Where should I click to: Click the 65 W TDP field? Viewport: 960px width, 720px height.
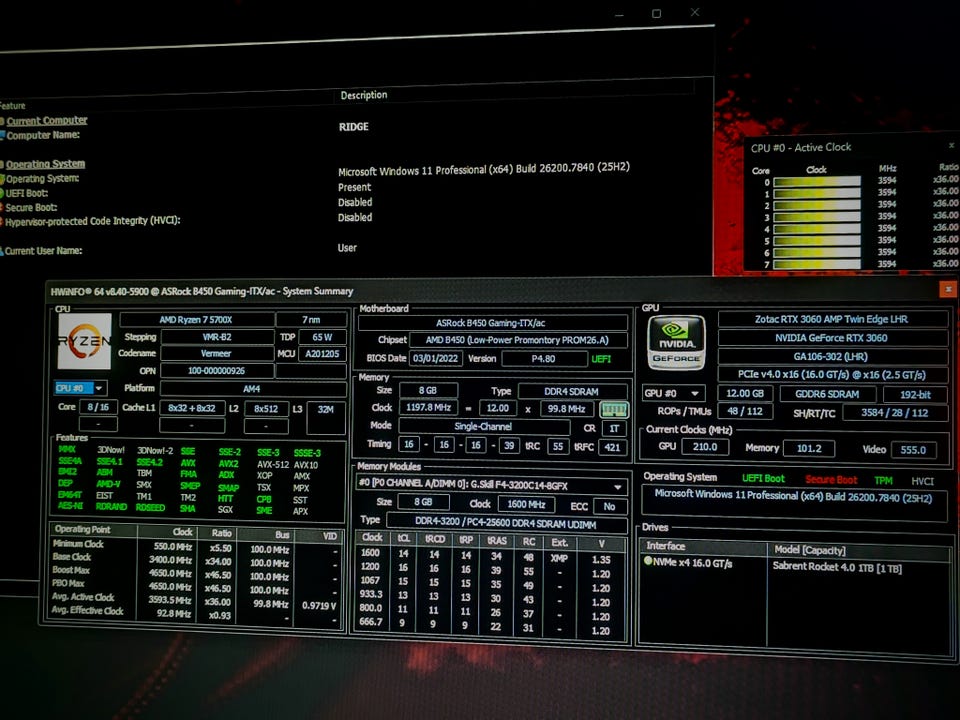pos(322,337)
